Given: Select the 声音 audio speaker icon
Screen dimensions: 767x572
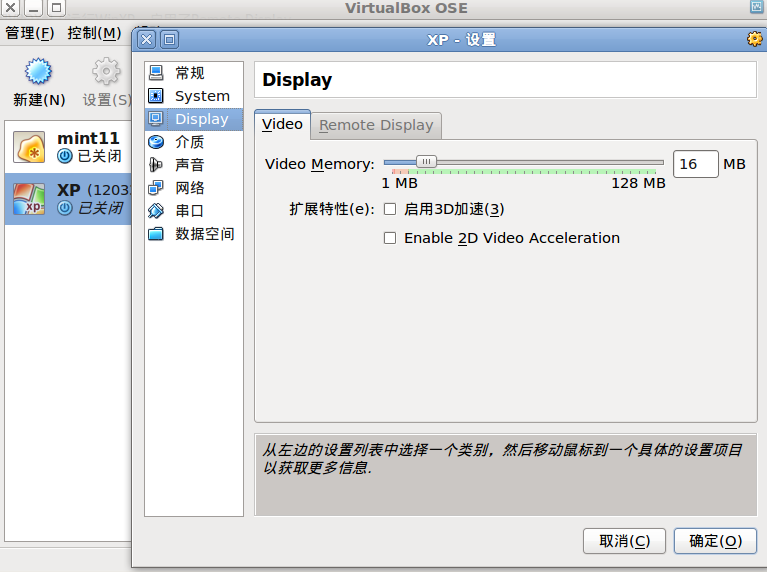Looking at the screenshot, I should pos(156,164).
